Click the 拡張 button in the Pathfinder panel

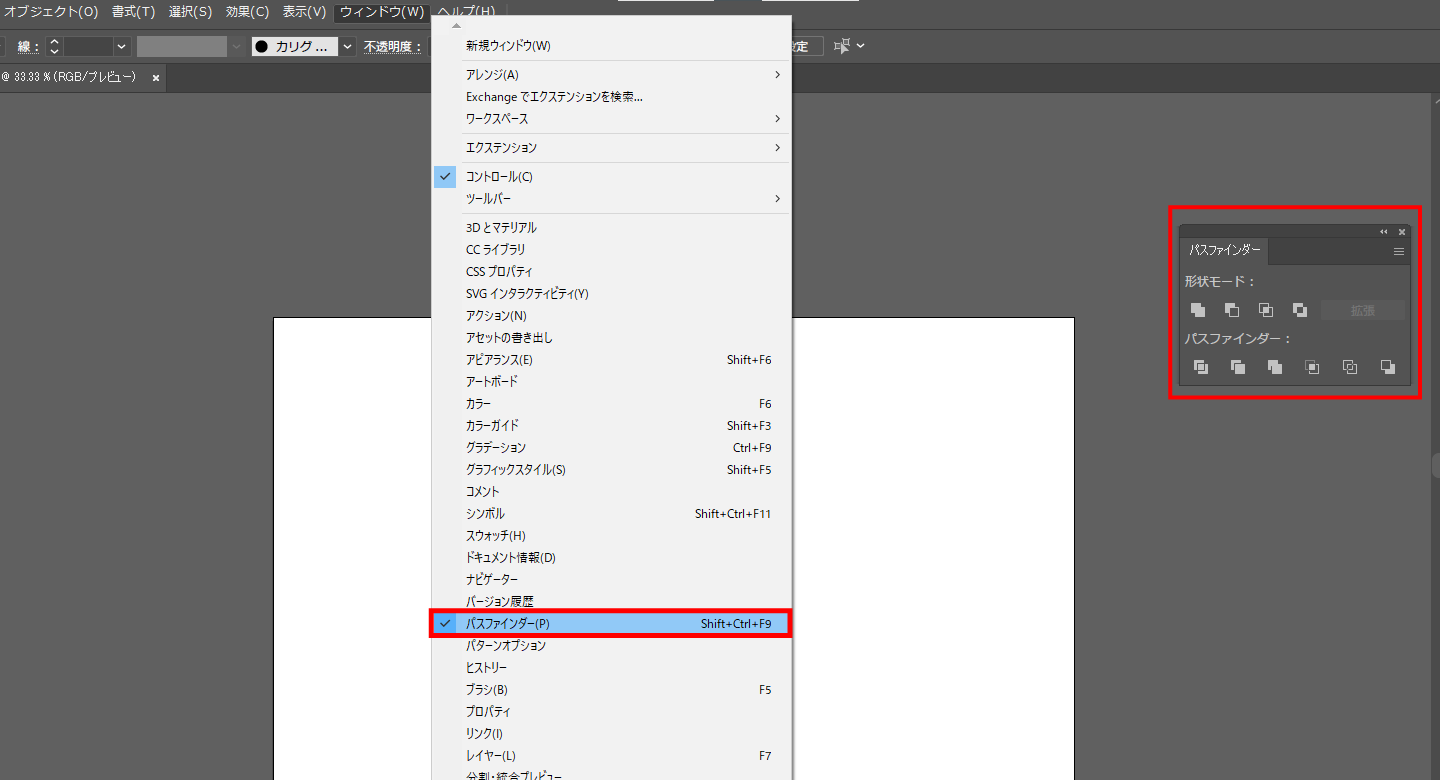point(1363,310)
